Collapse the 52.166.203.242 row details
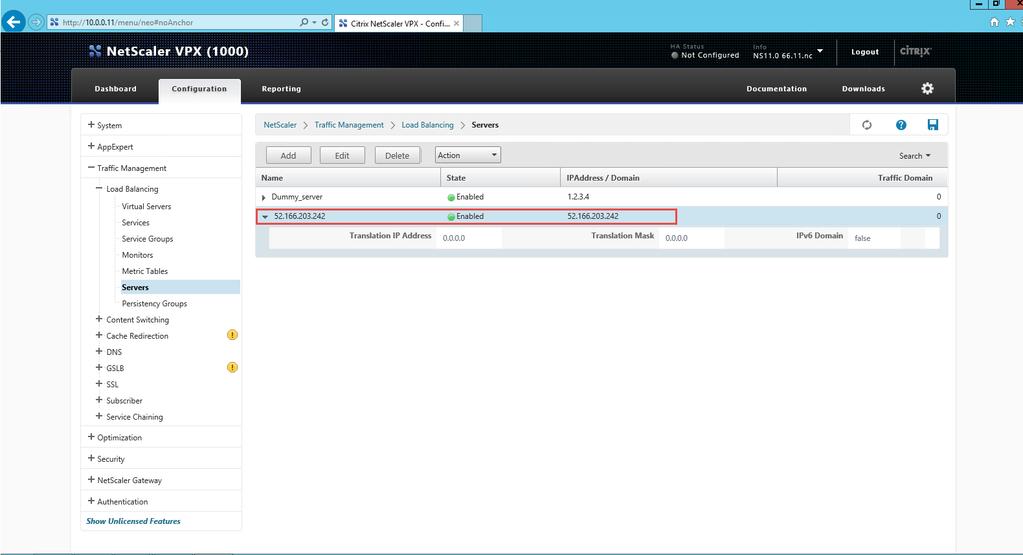This screenshot has width=1023, height=555. [265, 217]
